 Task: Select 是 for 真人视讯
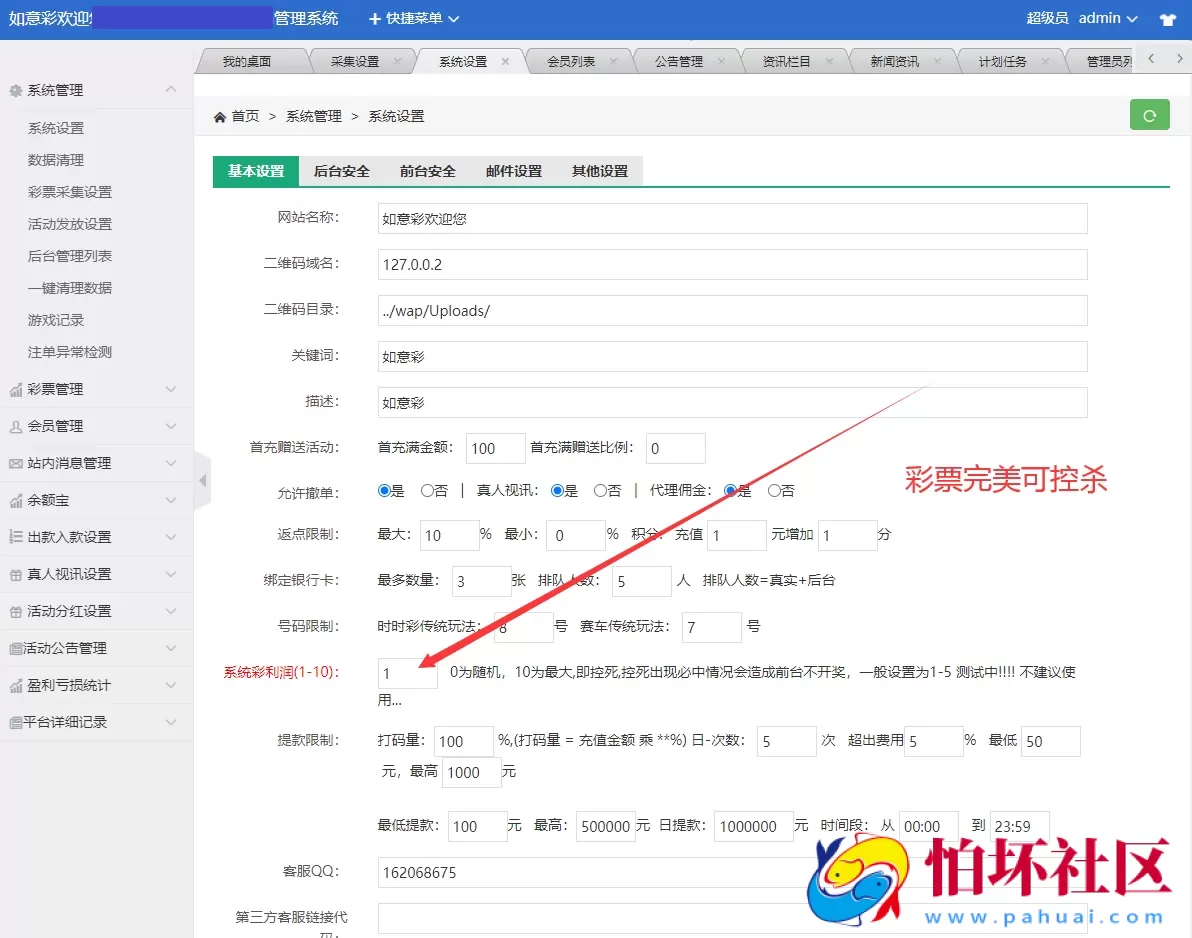556,493
